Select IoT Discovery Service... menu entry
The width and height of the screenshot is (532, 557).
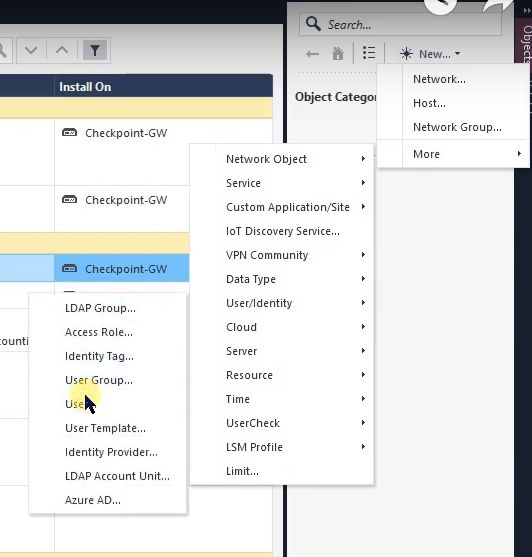pos(283,231)
